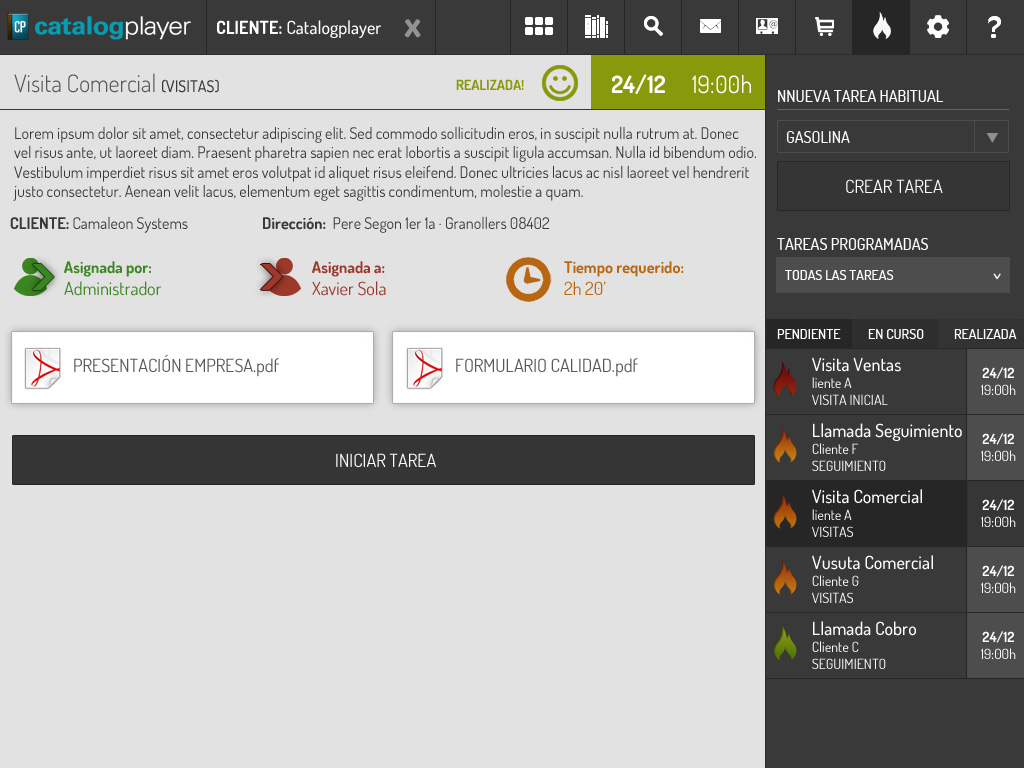The image size is (1024, 768).
Task: Expand the GASOLINA dropdown arrow
Action: click(x=991, y=137)
